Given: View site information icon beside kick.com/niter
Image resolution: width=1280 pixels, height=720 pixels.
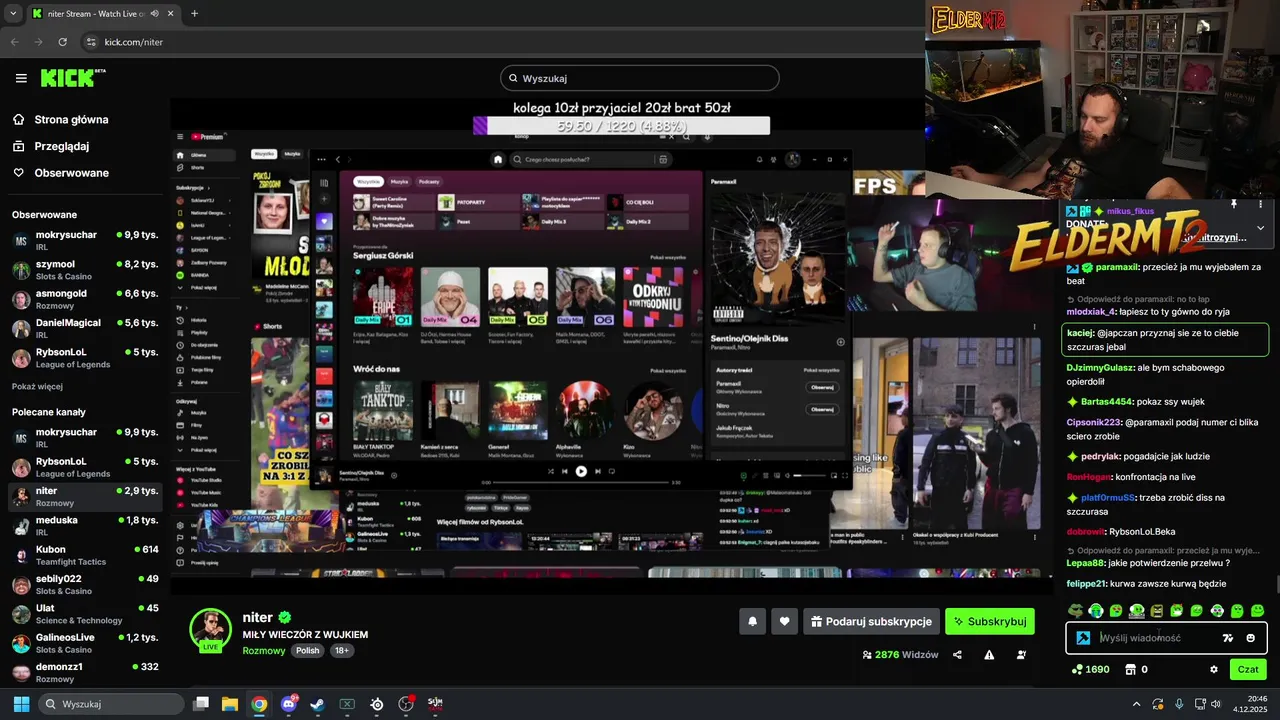Looking at the screenshot, I should pyautogui.click(x=91, y=42).
